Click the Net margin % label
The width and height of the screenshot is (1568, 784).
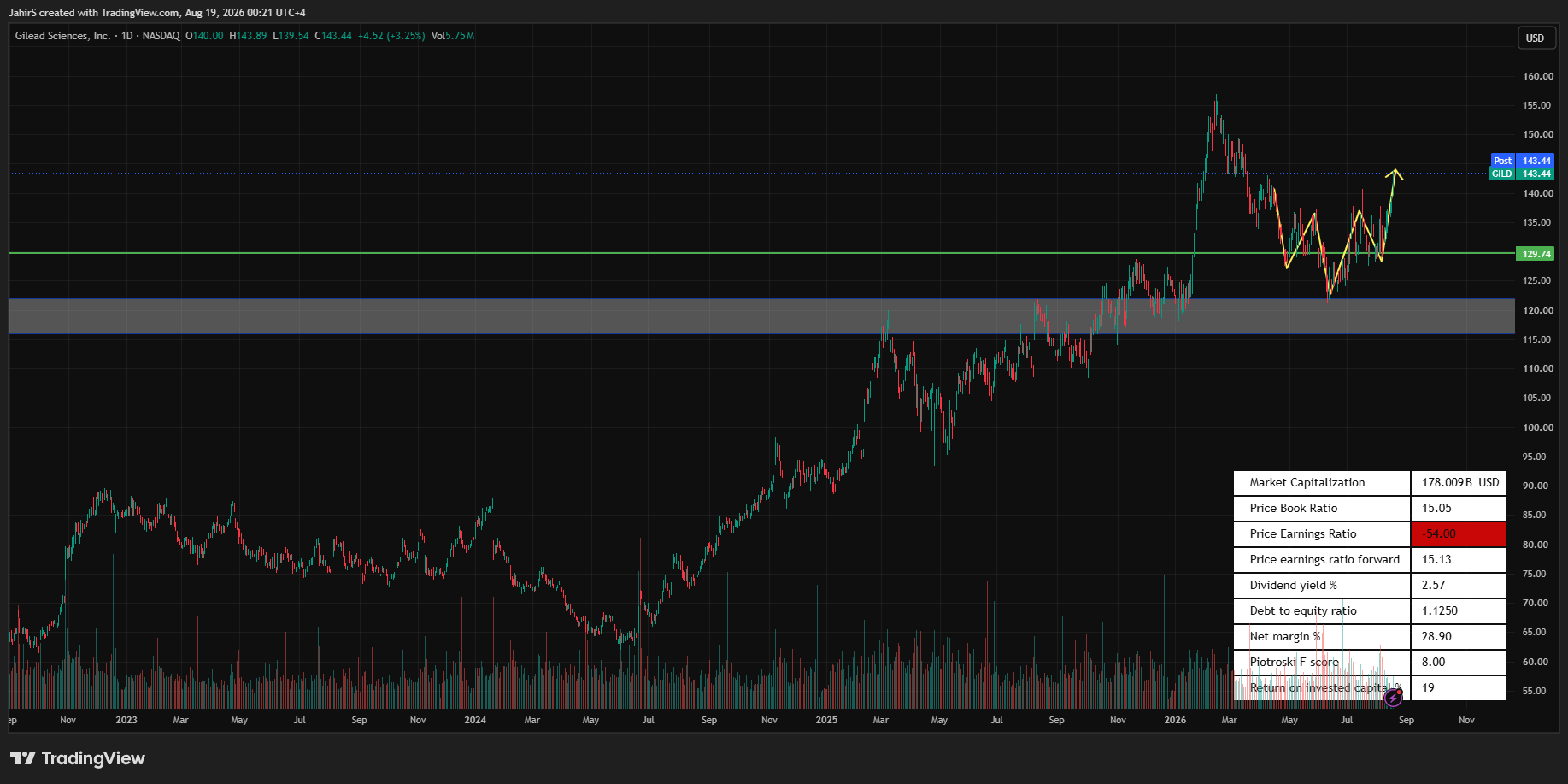point(1284,636)
